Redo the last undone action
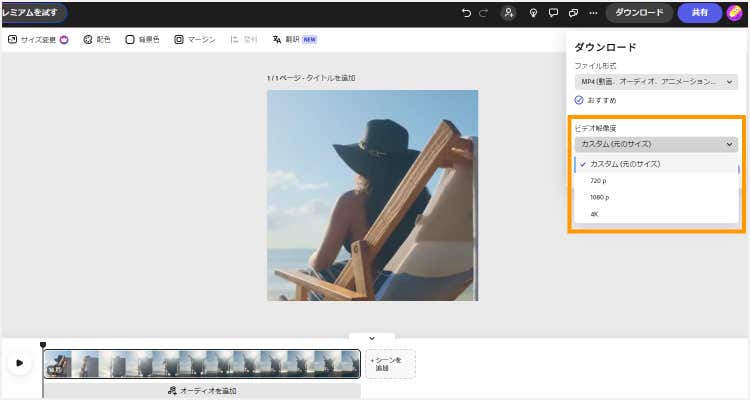The width and height of the screenshot is (750, 400). tap(483, 13)
